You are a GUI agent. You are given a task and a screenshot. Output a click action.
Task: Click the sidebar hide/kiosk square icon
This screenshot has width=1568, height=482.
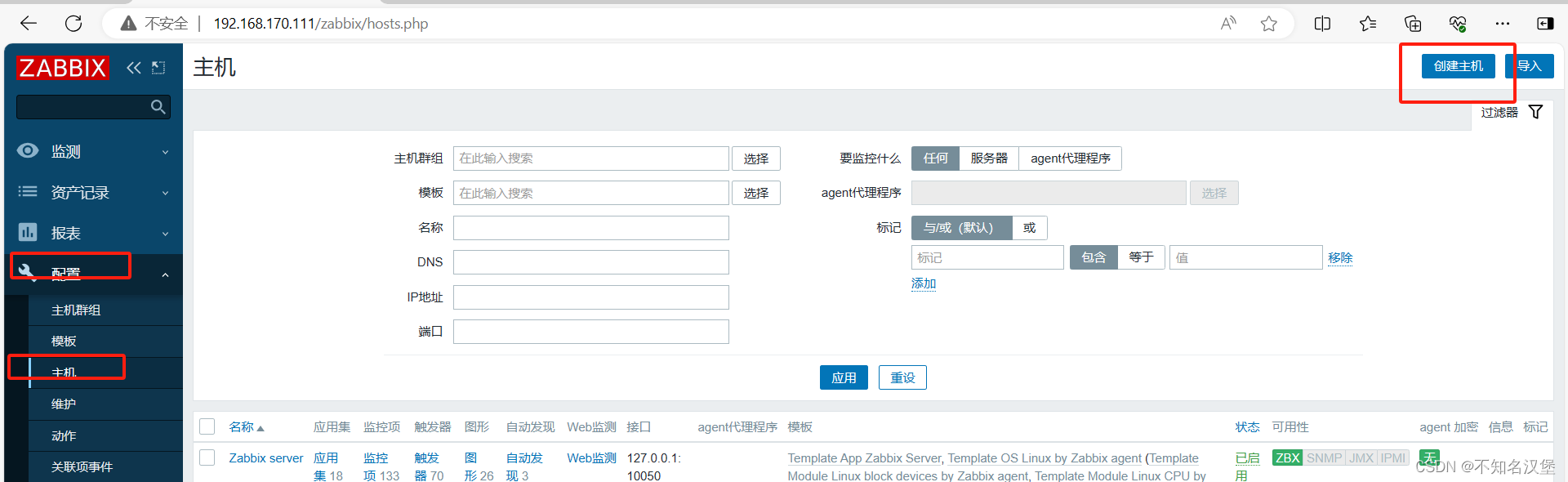coord(158,68)
